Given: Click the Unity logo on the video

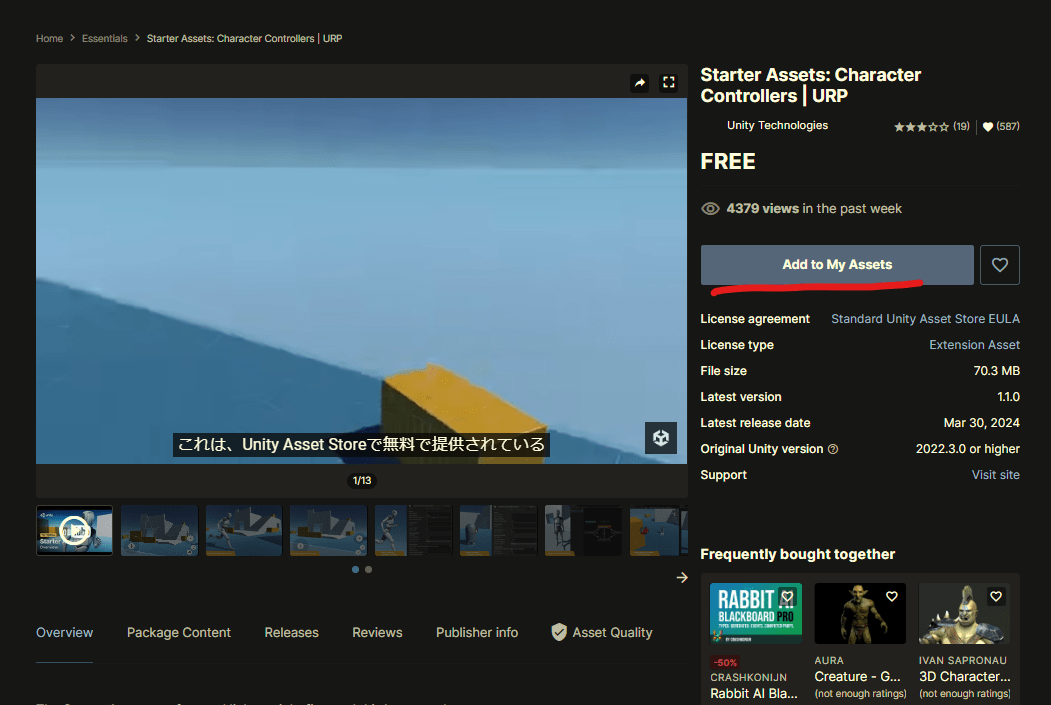Looking at the screenshot, I should tap(661, 438).
